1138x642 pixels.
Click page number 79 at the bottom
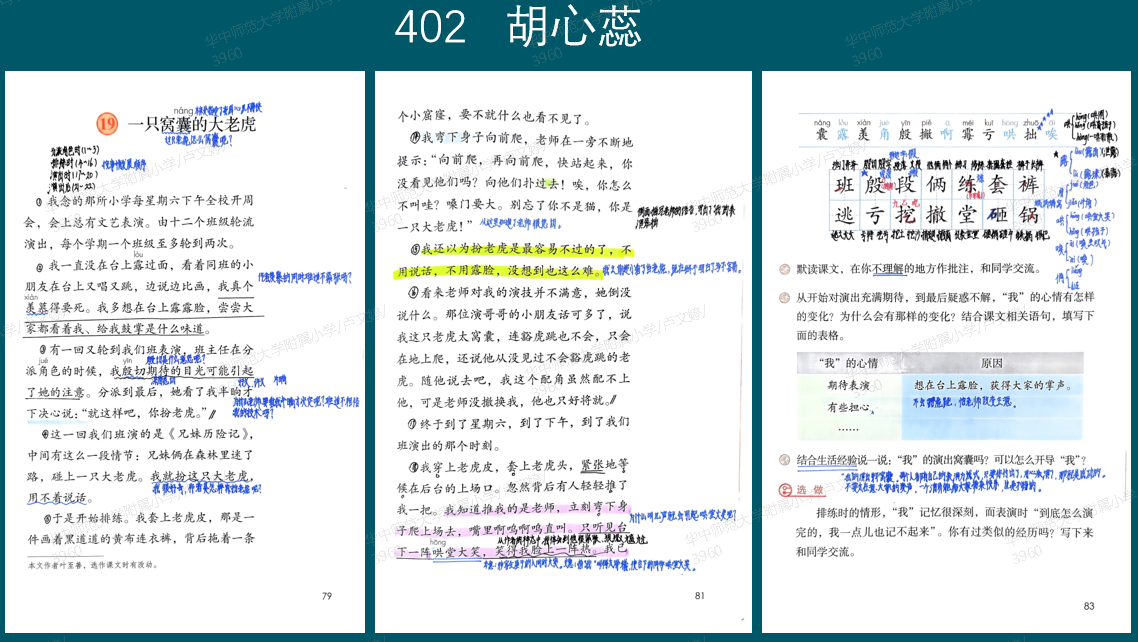[326, 597]
